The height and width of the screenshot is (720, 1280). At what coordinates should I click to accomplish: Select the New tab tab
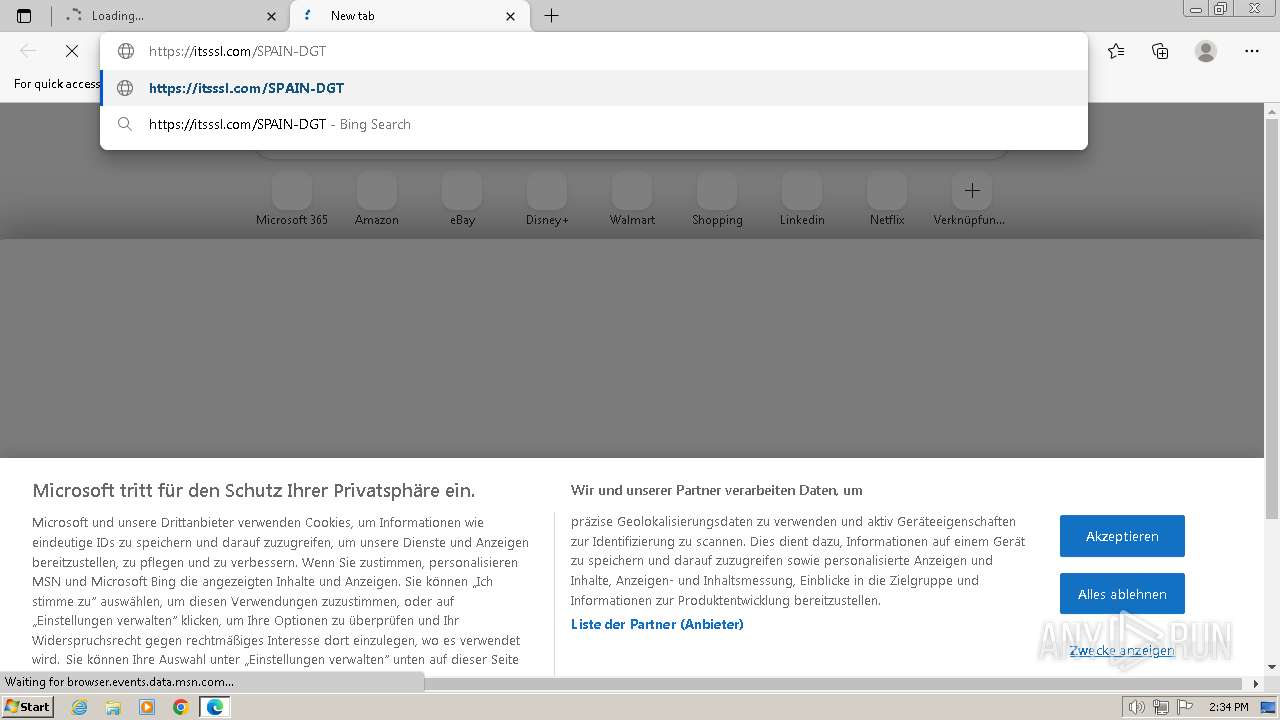click(x=410, y=16)
